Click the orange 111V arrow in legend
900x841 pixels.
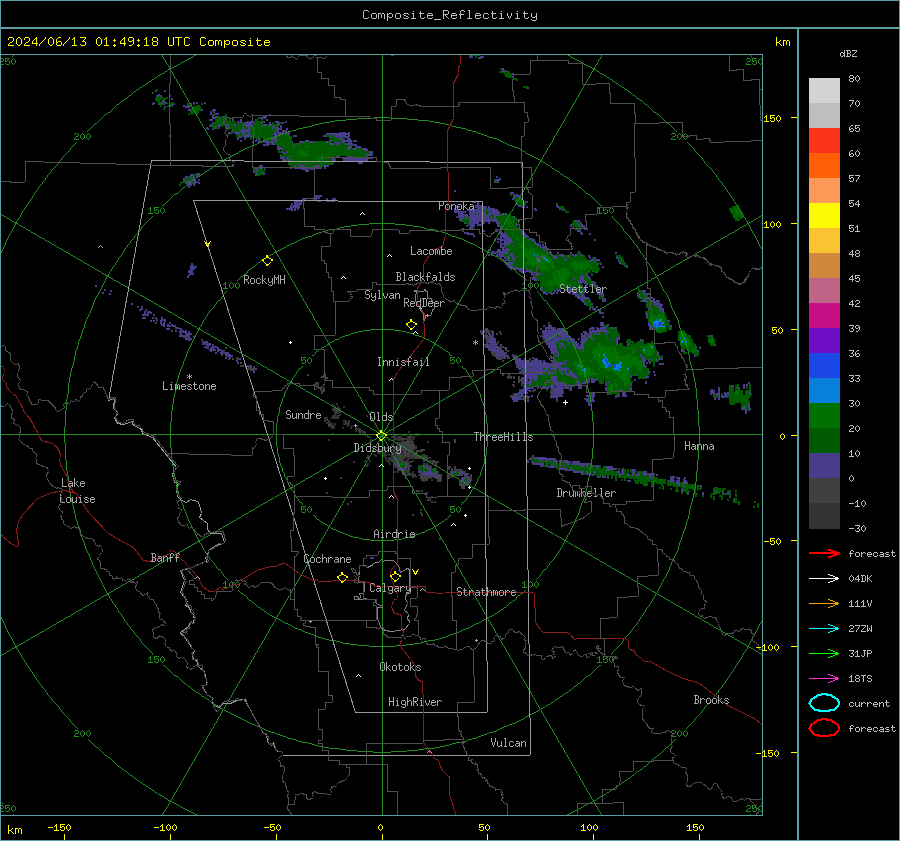824,603
